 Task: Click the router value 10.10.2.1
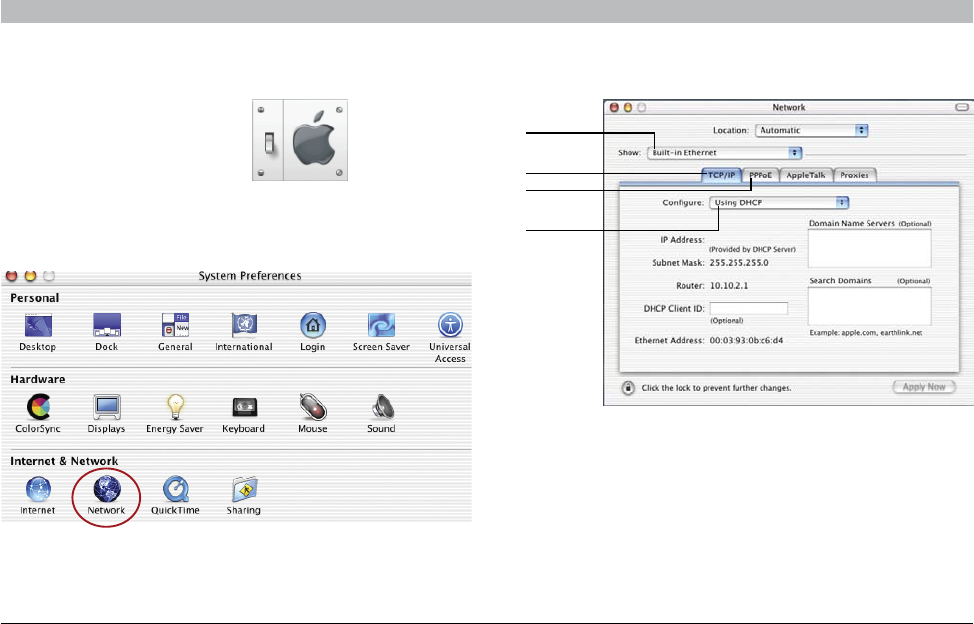tap(729, 286)
